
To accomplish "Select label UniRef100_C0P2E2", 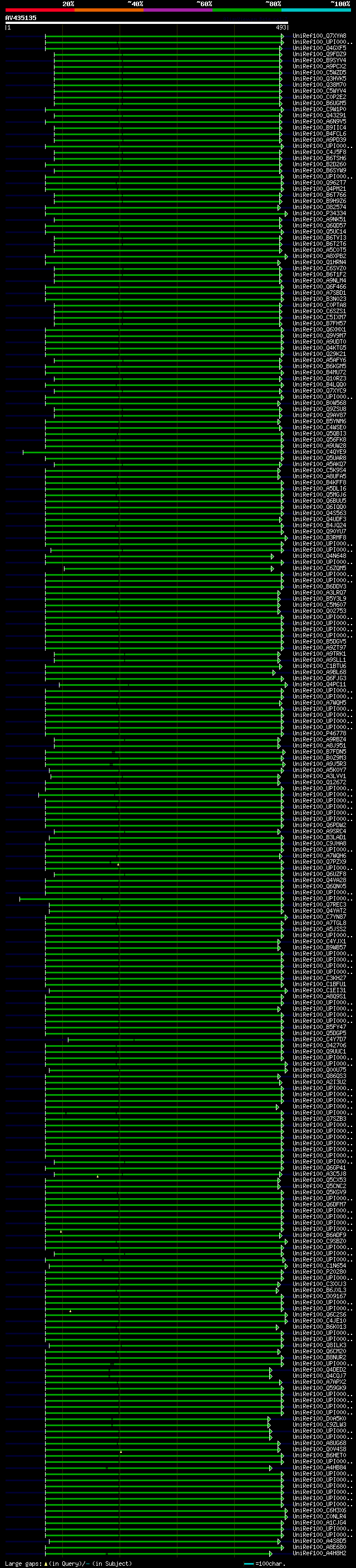I will click(x=319, y=97).
